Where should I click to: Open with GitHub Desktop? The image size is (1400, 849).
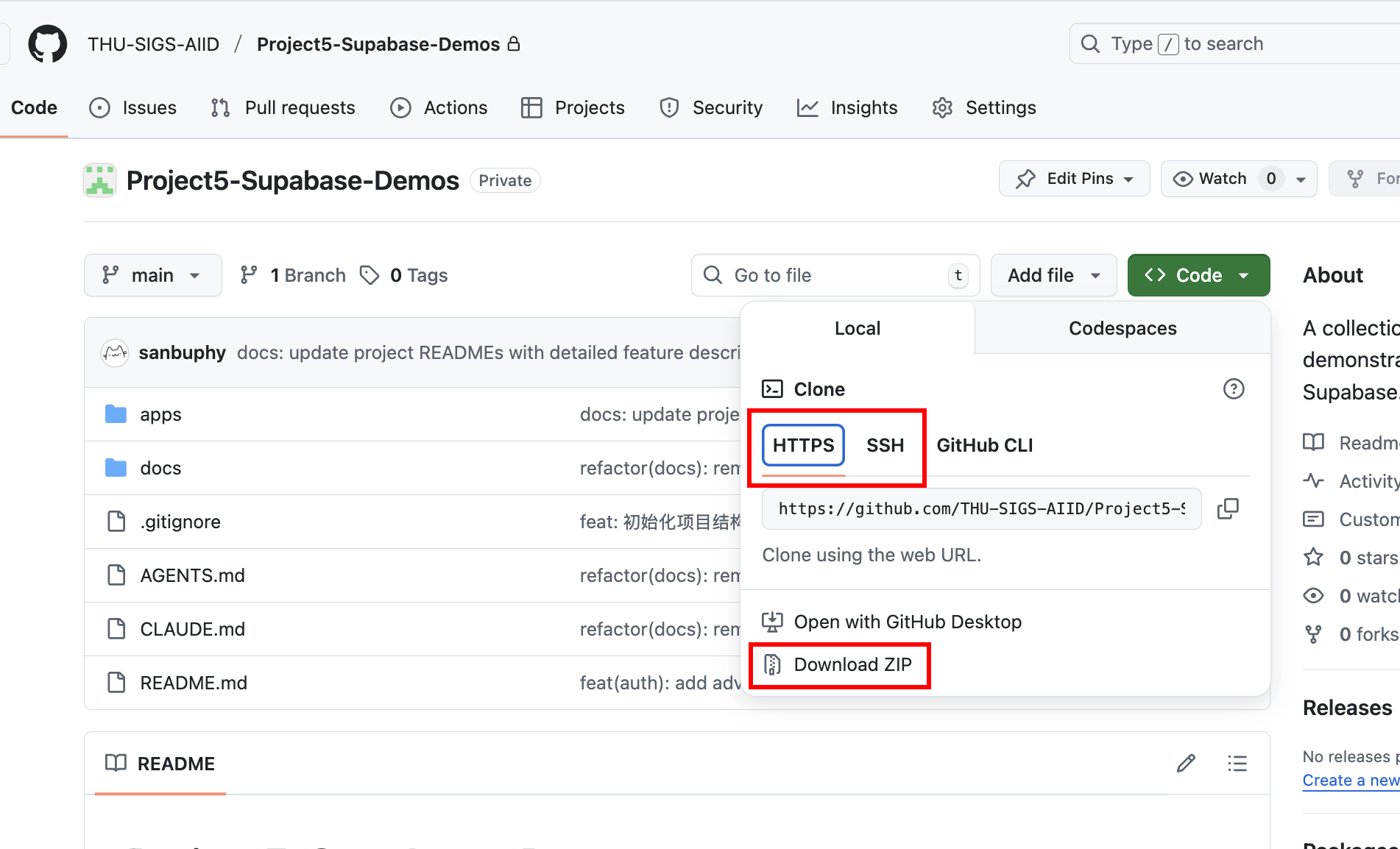(907, 622)
